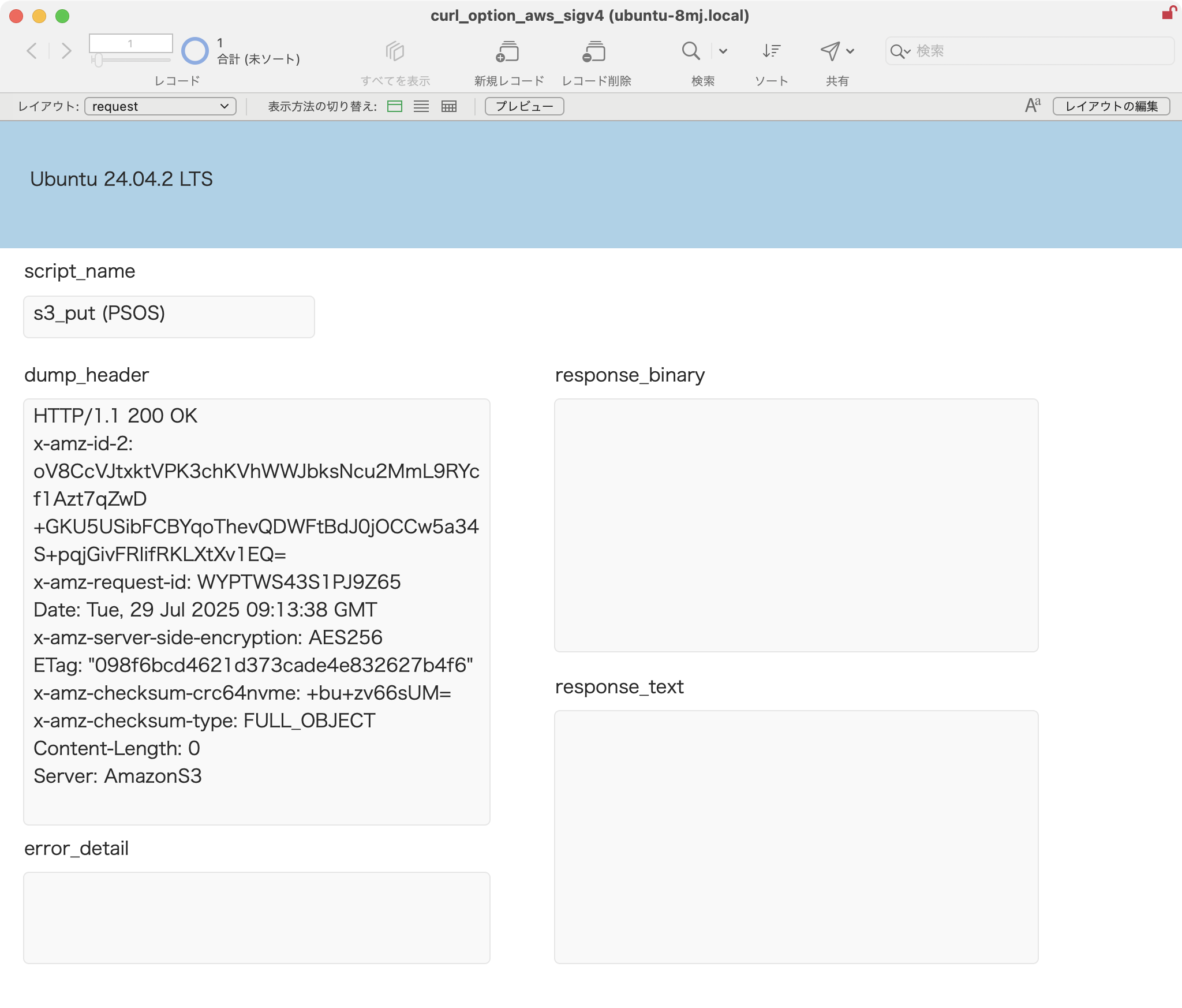The height and width of the screenshot is (1008, 1182).
Task: Click the x-amz-checksum-crc64nvme line
Action: point(242,693)
